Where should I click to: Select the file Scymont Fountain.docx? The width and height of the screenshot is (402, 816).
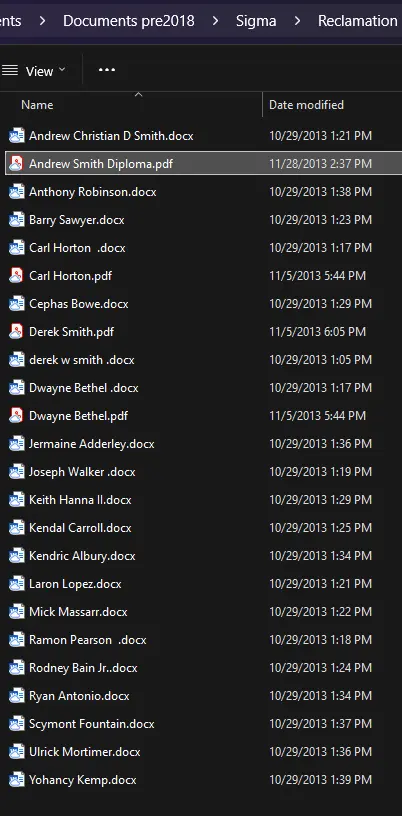point(201,724)
